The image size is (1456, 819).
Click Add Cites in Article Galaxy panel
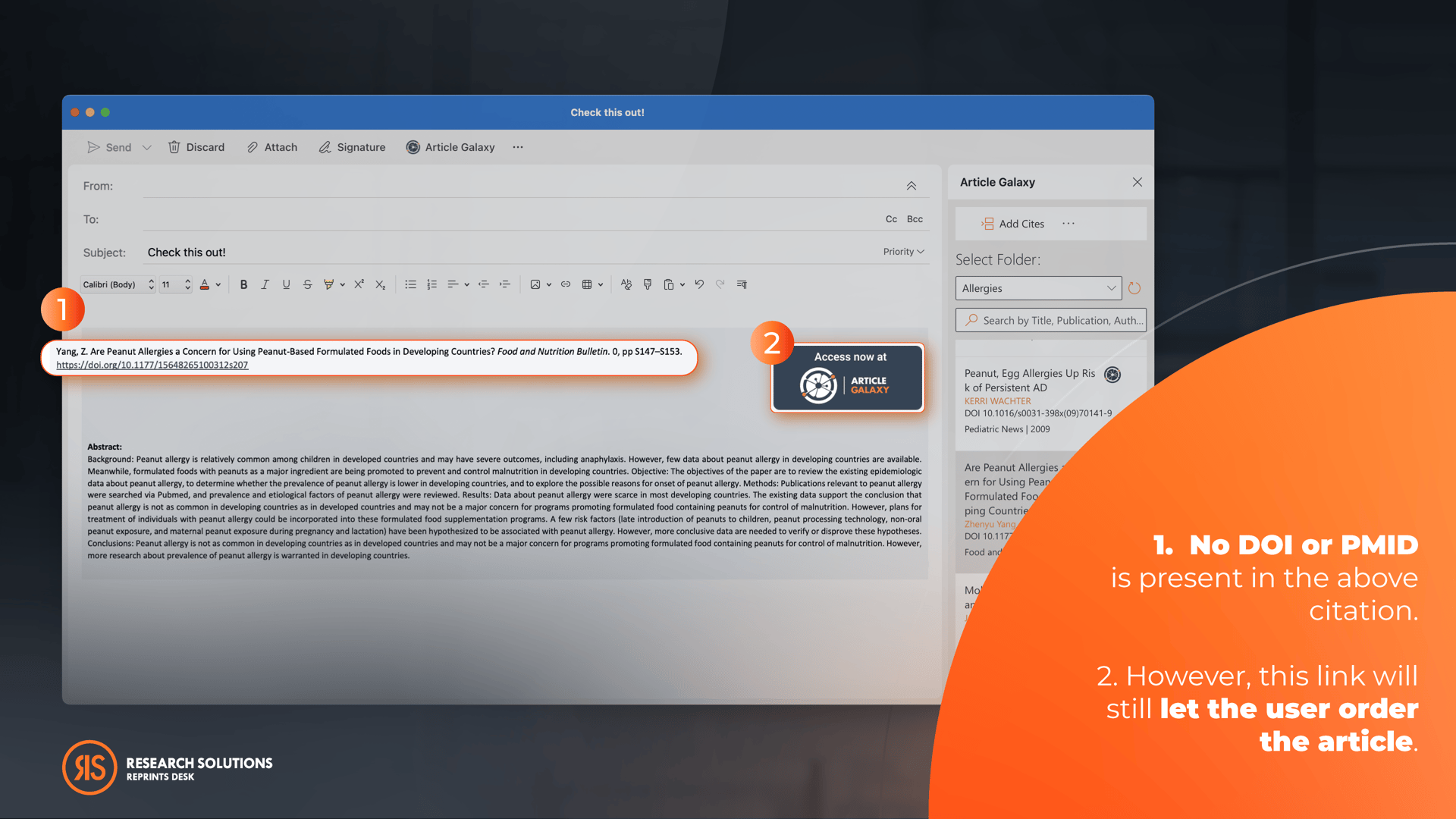click(x=1013, y=224)
